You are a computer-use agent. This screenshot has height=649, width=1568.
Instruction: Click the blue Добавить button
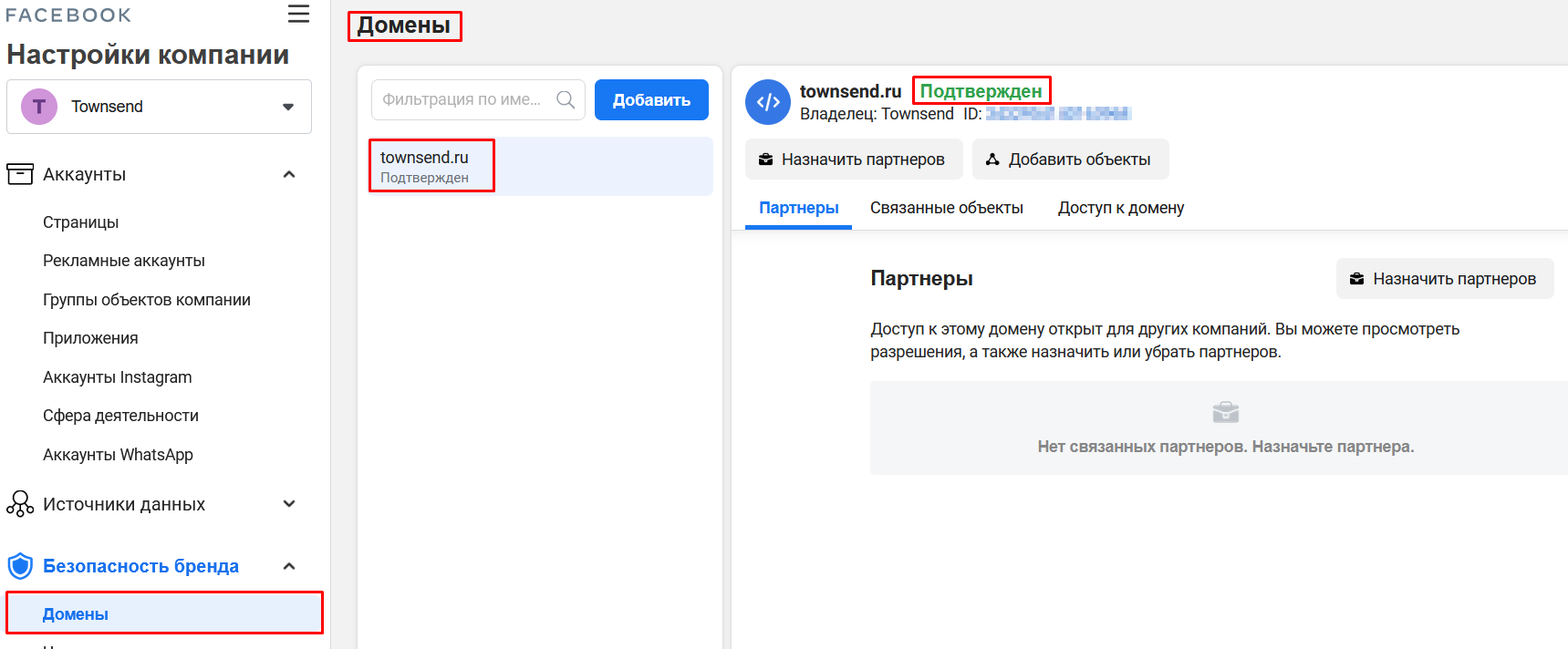click(651, 99)
